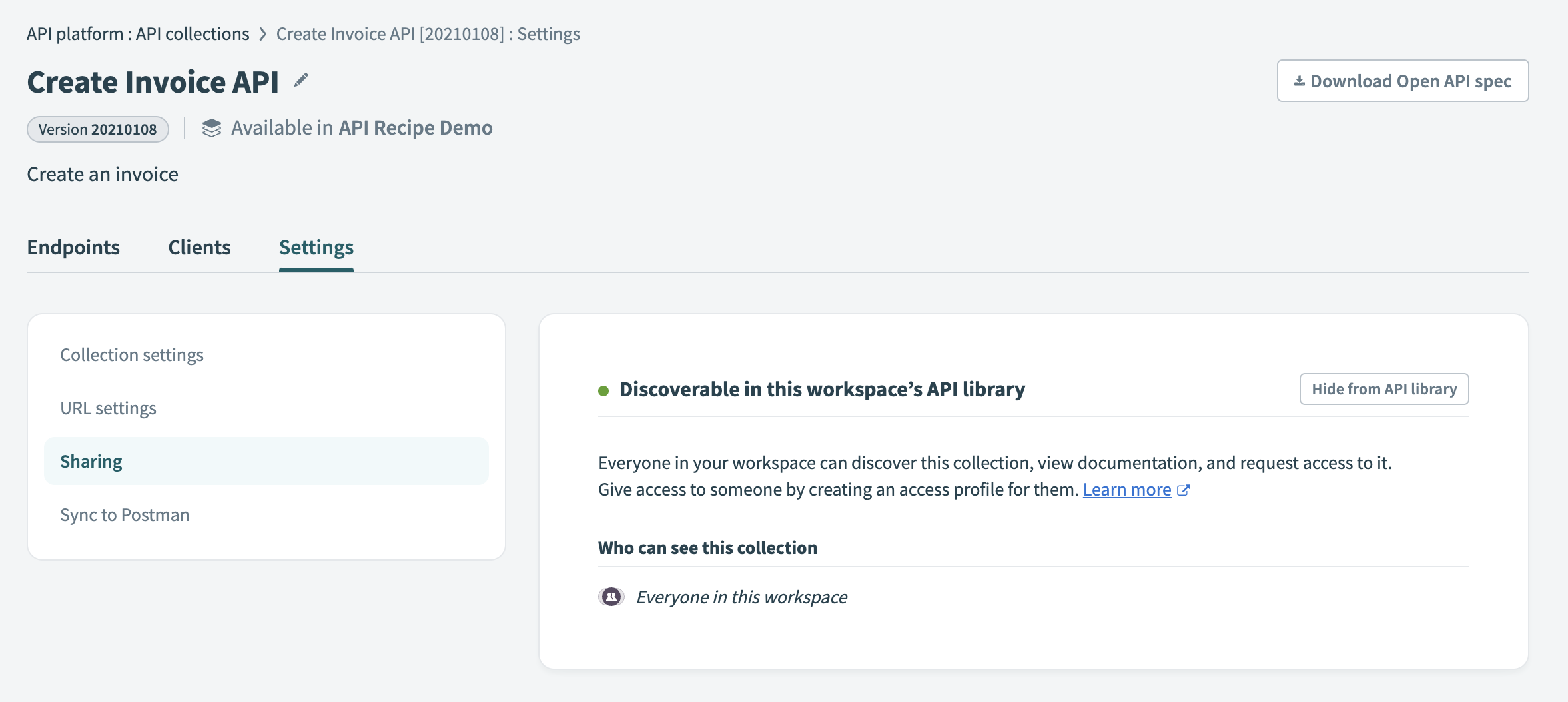Open the Settings tab
Image resolution: width=1568 pixels, height=702 pixels.
(316, 247)
